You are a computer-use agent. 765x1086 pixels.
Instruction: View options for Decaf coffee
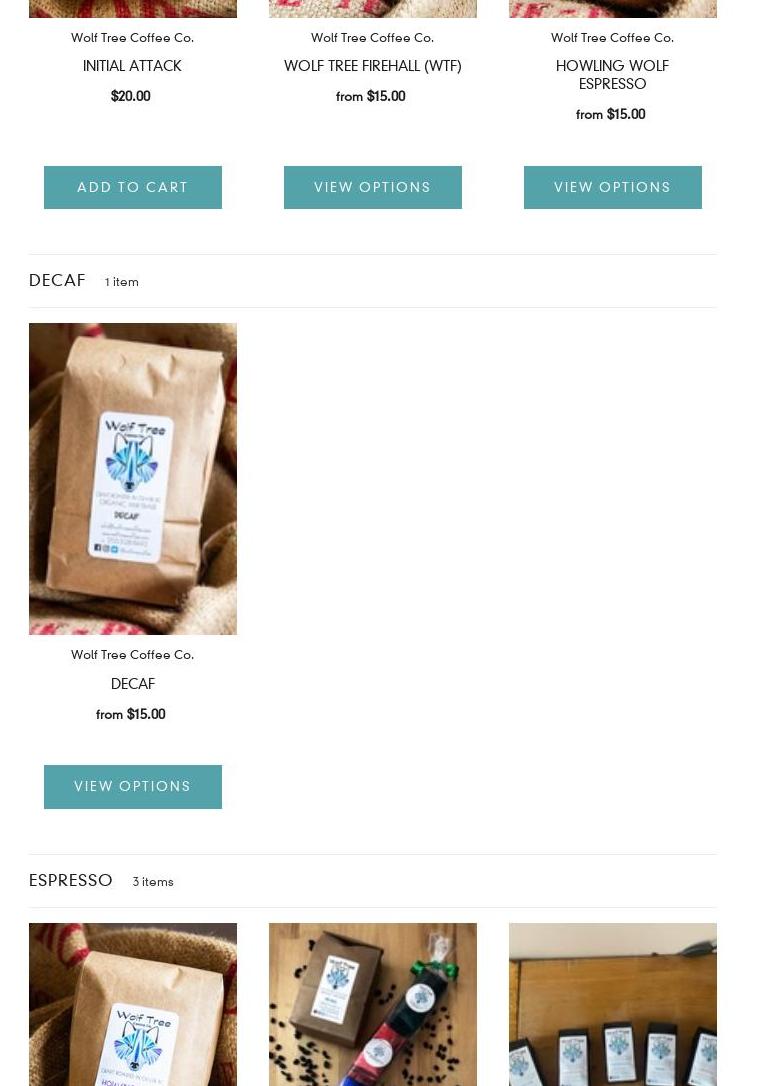(x=132, y=787)
